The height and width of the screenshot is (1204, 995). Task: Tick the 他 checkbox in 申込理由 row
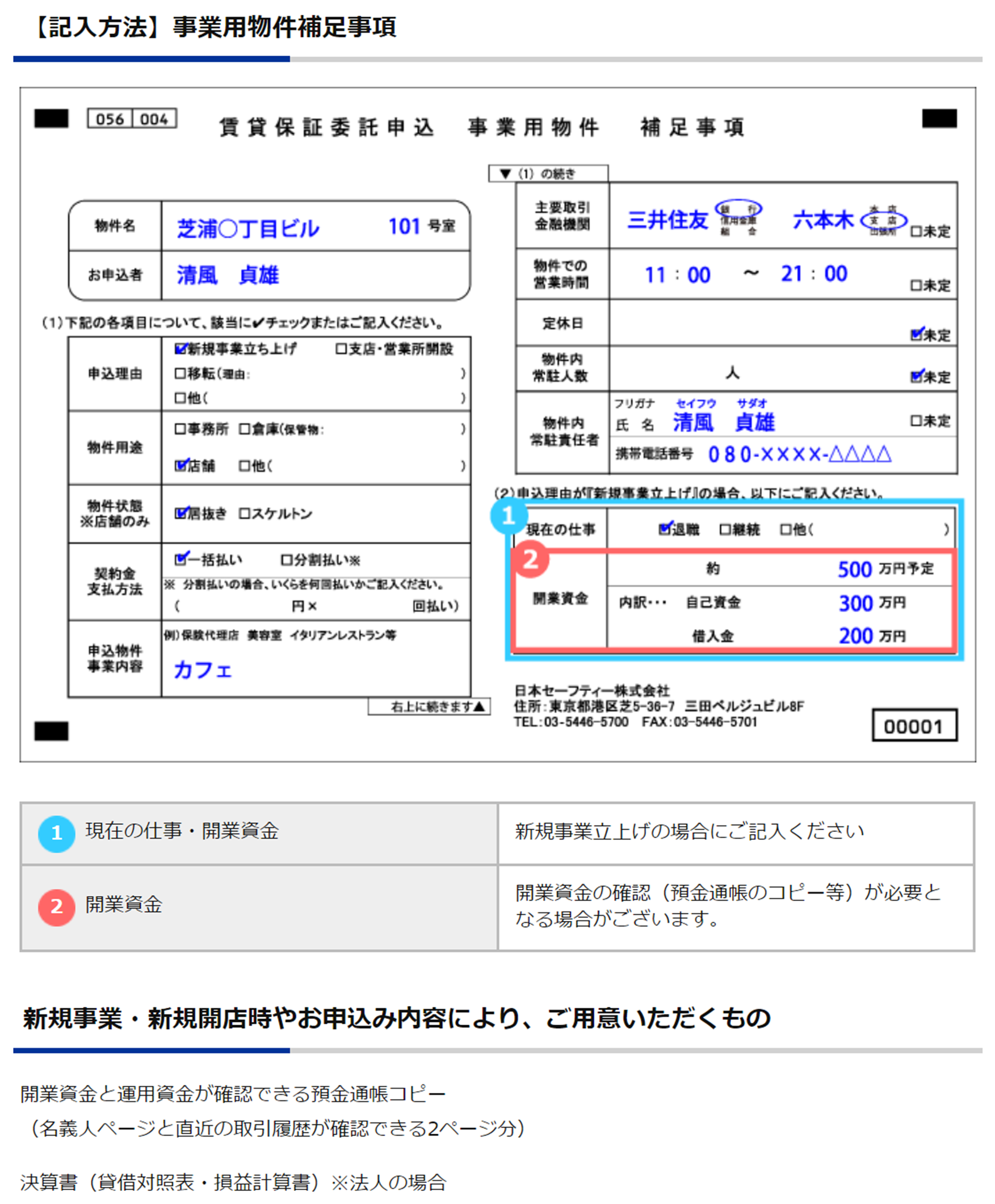[x=180, y=398]
